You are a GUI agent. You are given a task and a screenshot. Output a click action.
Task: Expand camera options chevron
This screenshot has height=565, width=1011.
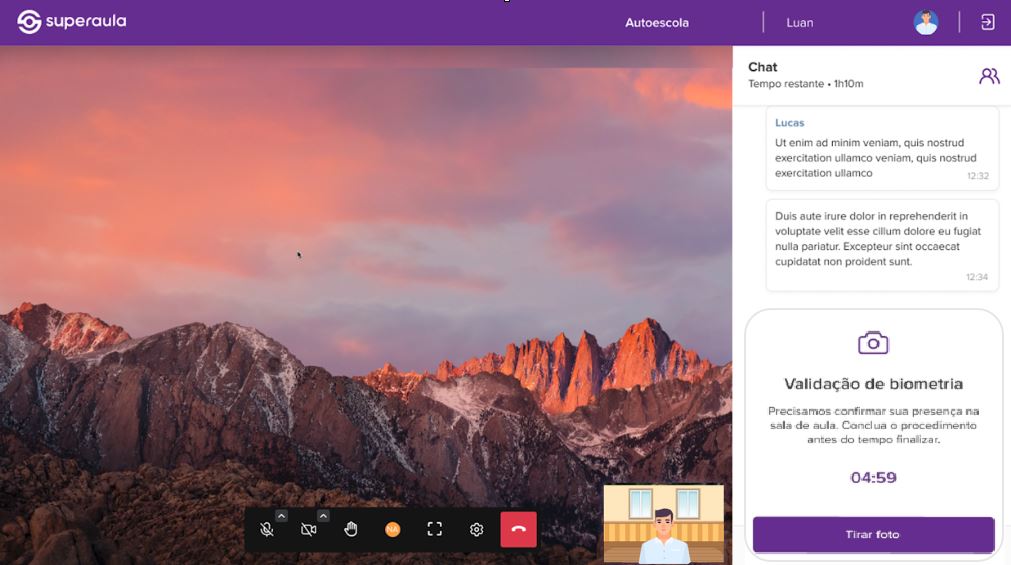coord(323,516)
